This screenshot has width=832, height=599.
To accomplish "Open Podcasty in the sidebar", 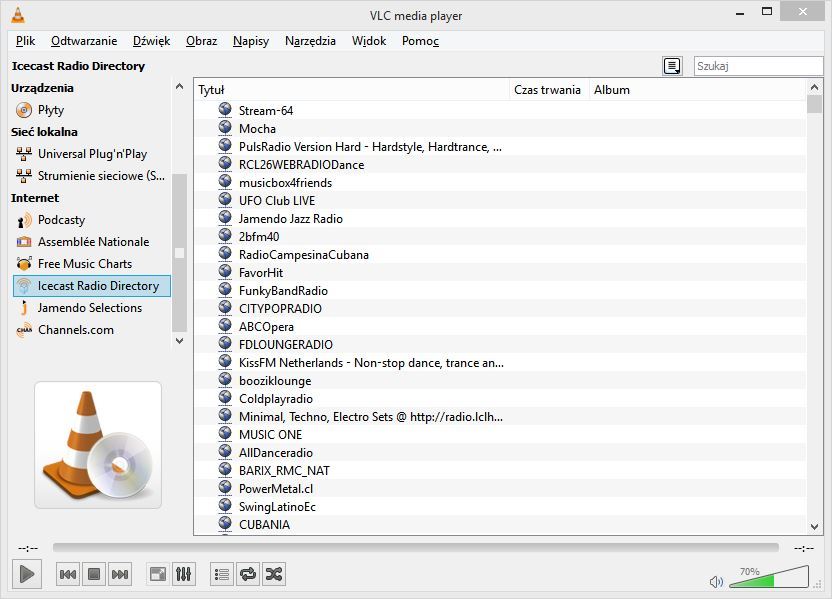I will coord(91,220).
